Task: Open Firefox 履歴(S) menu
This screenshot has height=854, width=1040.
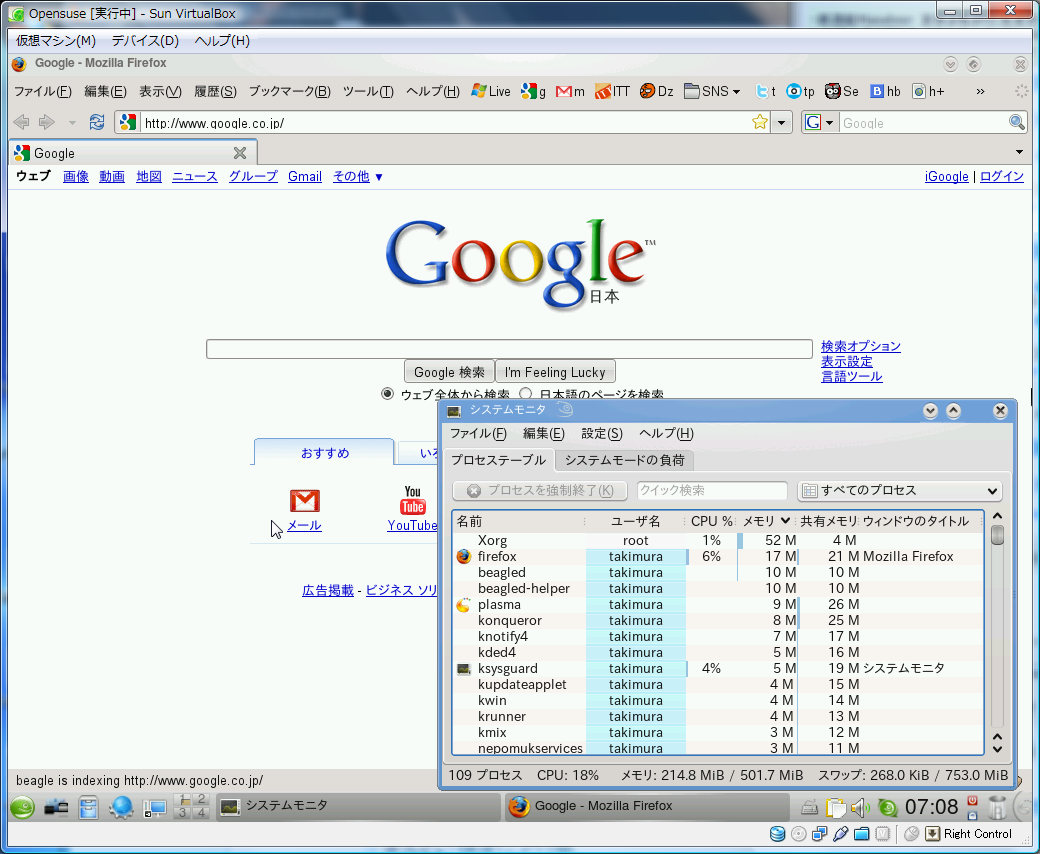Action: click(215, 92)
